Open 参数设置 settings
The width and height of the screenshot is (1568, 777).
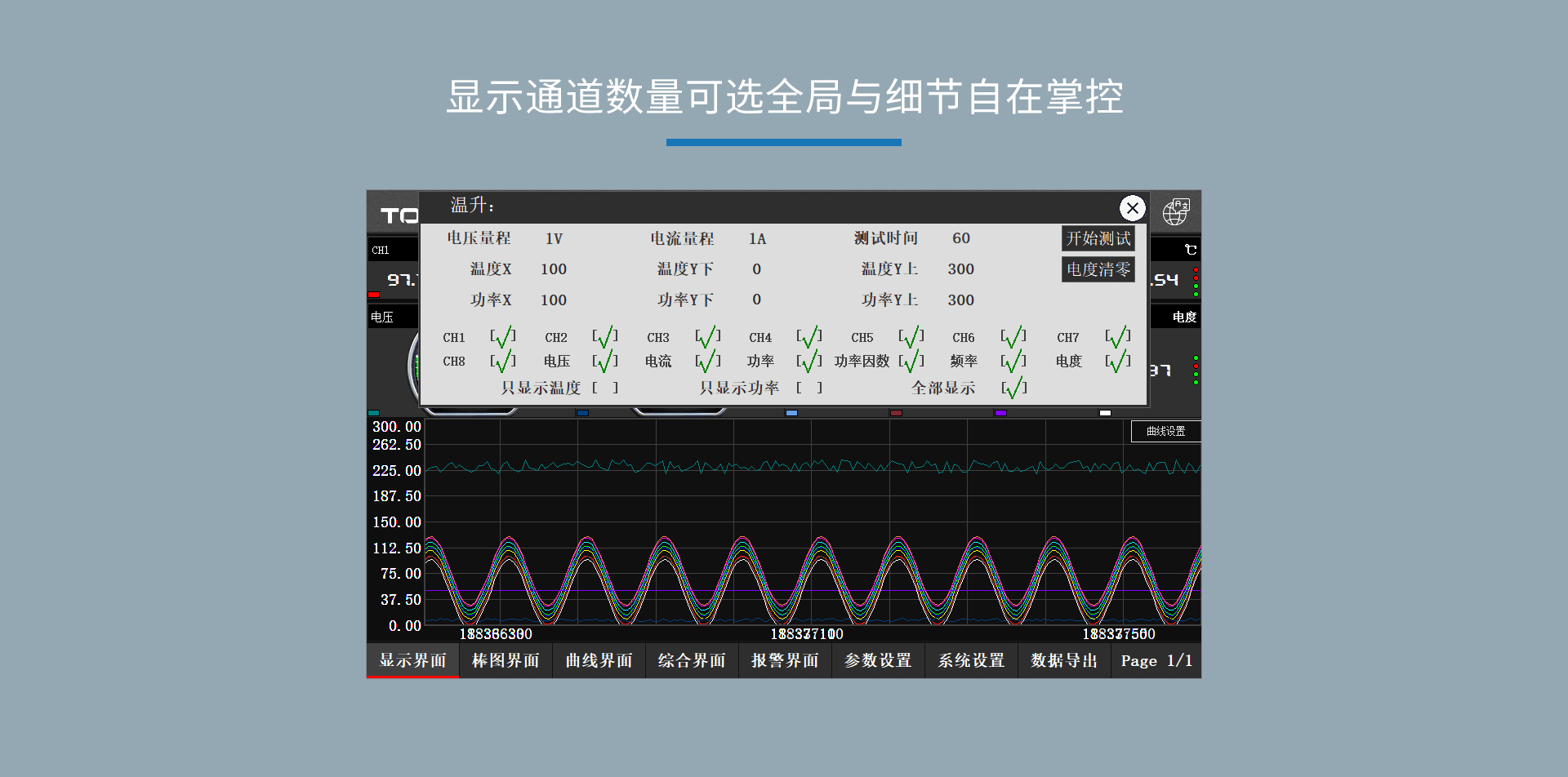click(878, 660)
